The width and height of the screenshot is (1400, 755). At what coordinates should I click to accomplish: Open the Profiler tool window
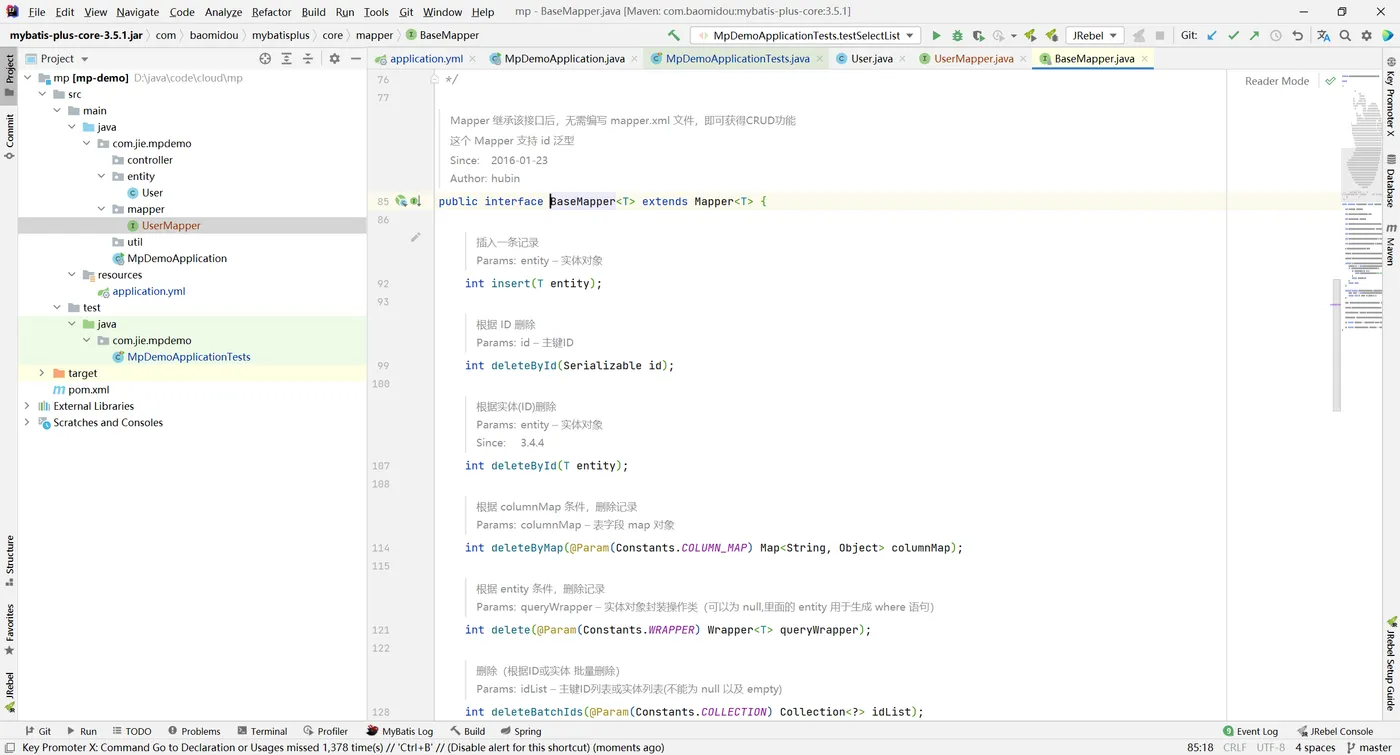click(x=325, y=731)
